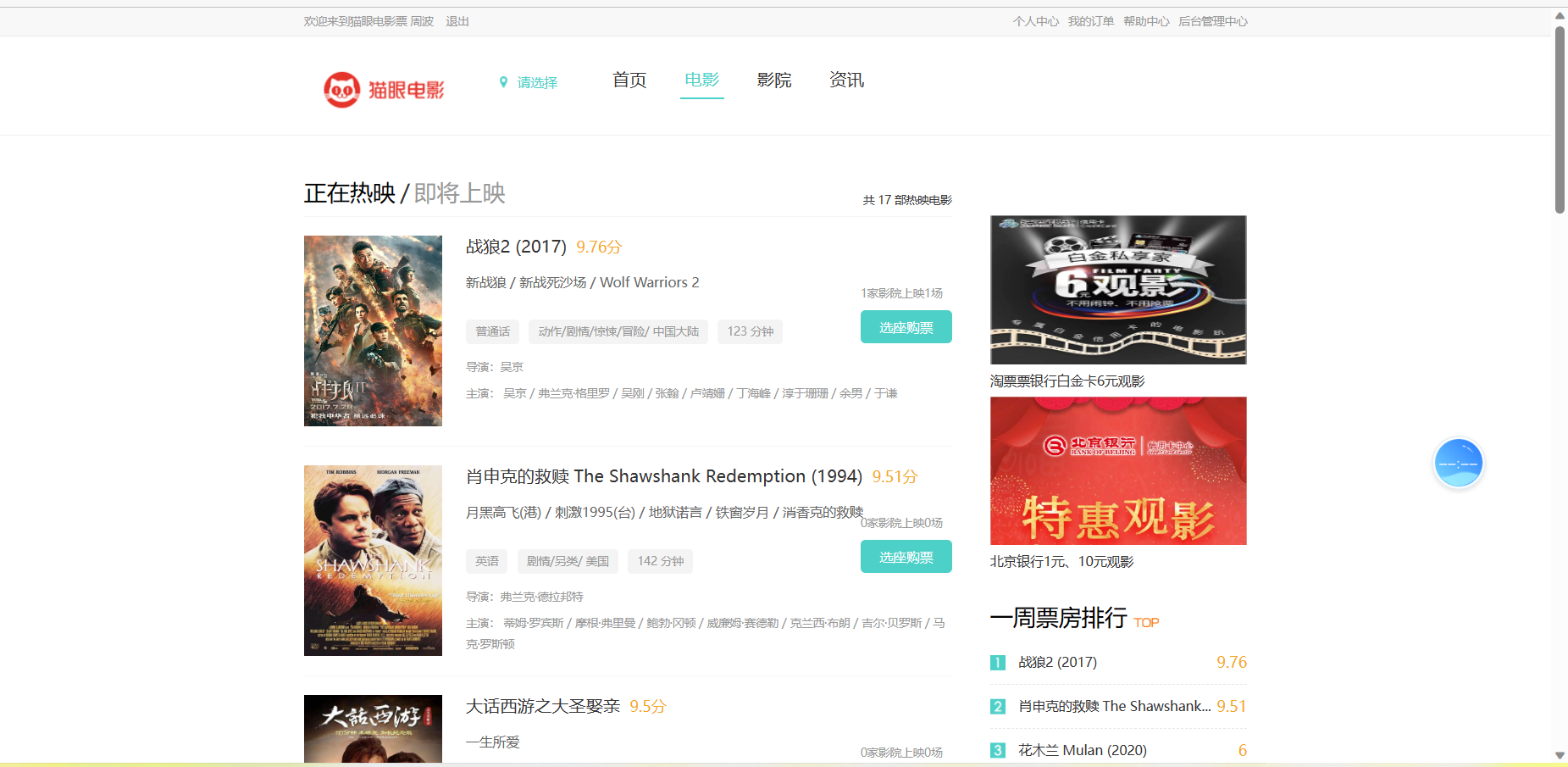Go to the 首页 tab
Screen dimensions: 1568x767
pos(629,80)
